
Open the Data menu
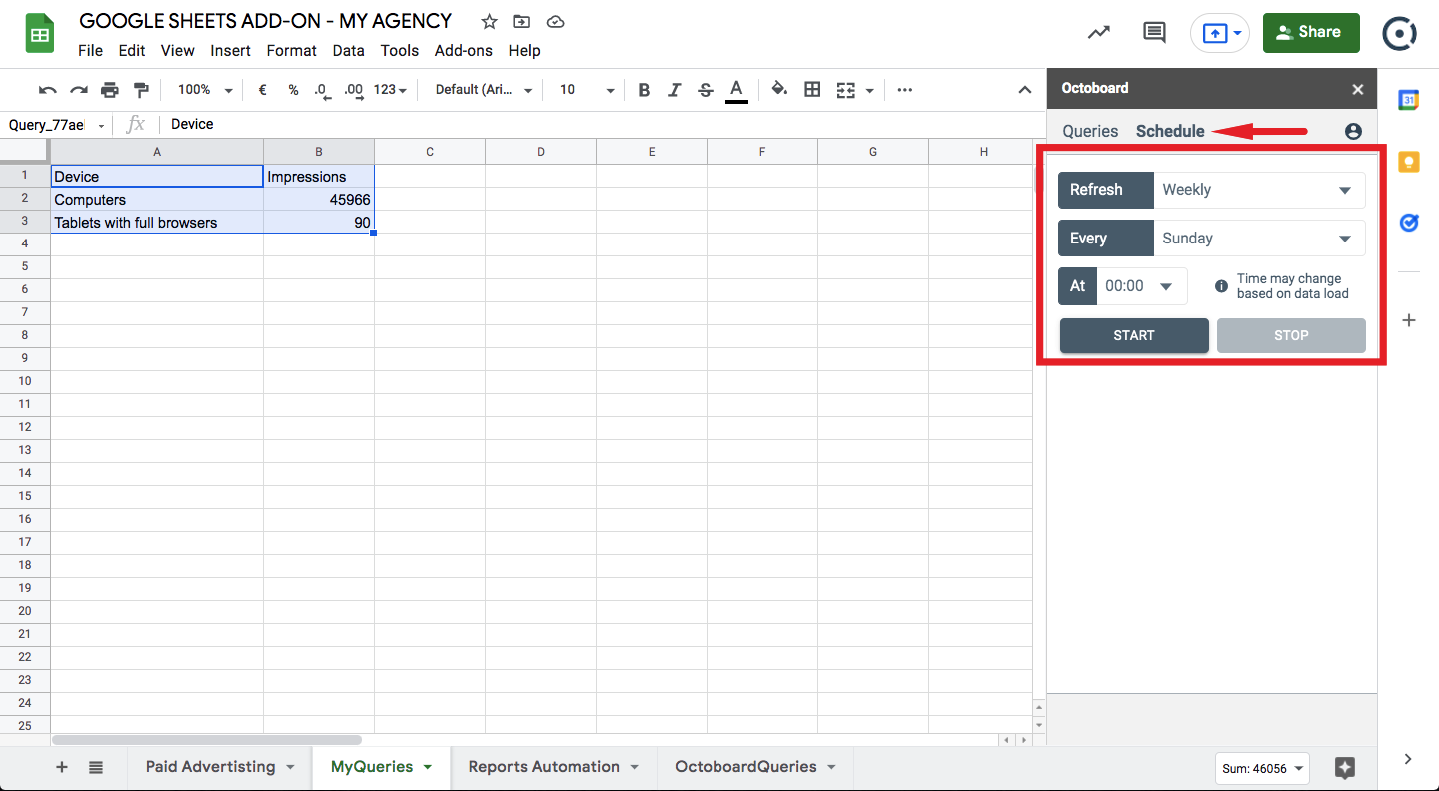pos(349,50)
